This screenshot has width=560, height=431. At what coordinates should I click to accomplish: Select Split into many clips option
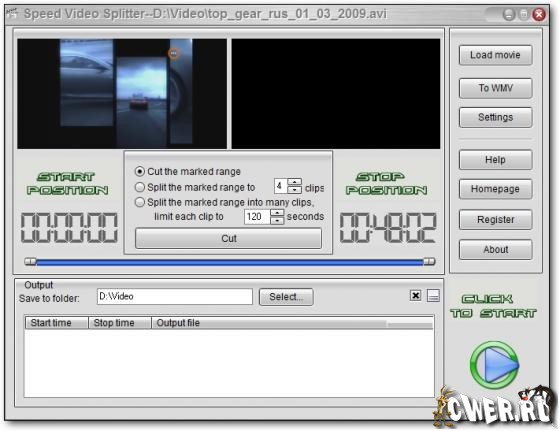tap(140, 202)
